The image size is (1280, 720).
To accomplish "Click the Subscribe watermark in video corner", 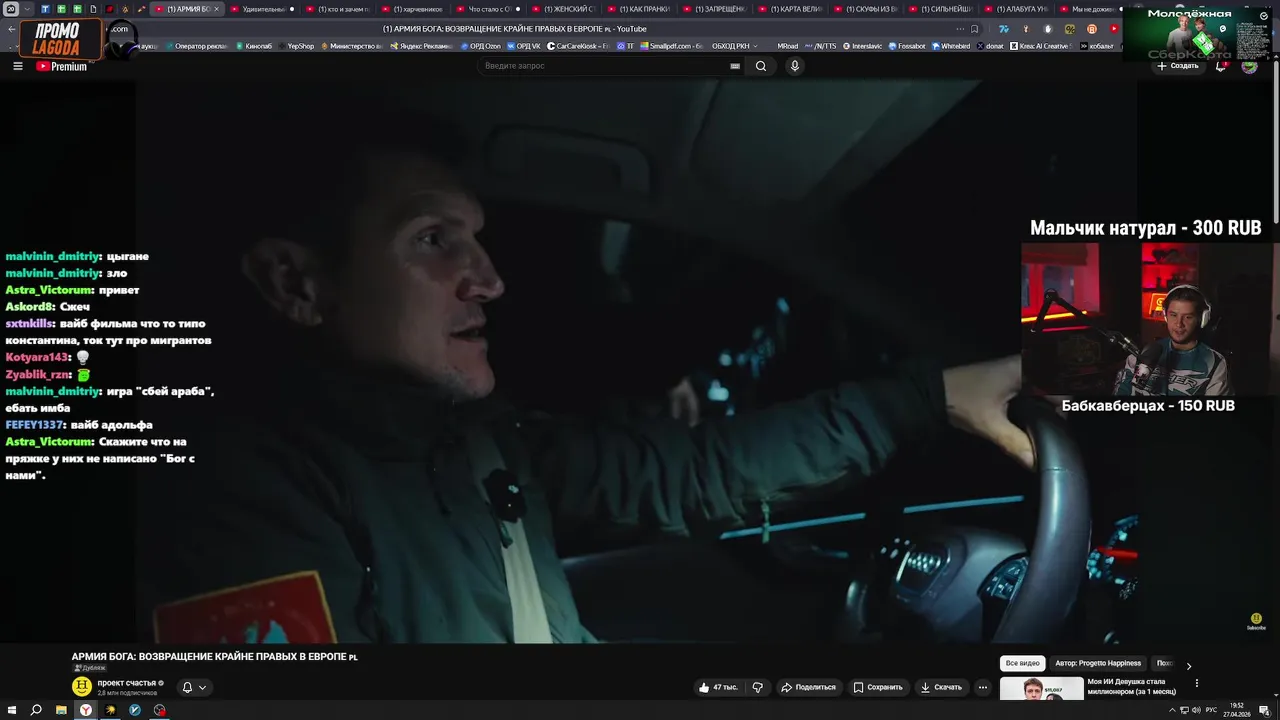I will (x=1256, y=621).
